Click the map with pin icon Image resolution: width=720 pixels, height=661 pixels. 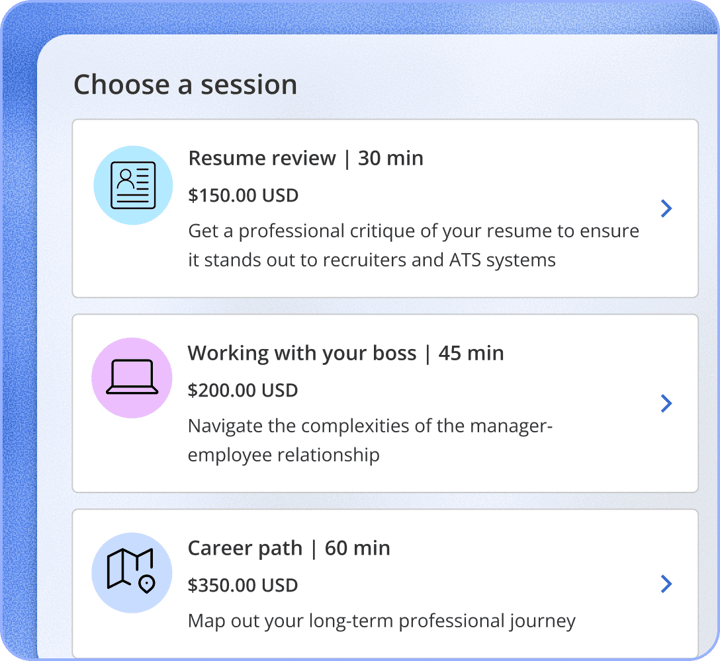coord(131,571)
